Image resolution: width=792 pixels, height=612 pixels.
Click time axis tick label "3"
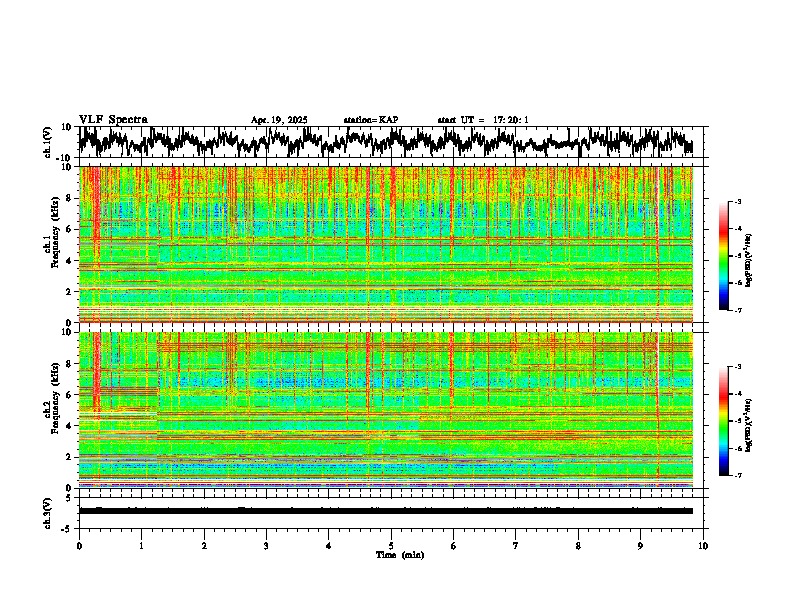[266, 546]
